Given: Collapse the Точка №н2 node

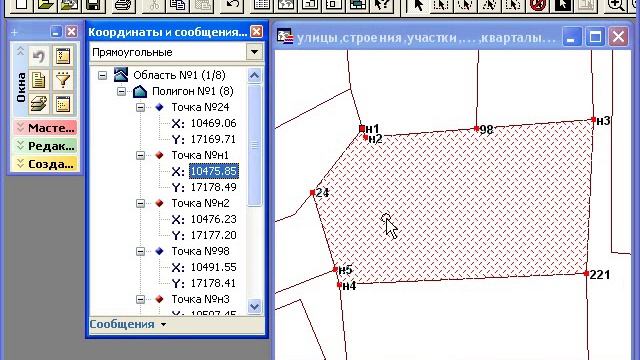Looking at the screenshot, I should pos(140,203).
